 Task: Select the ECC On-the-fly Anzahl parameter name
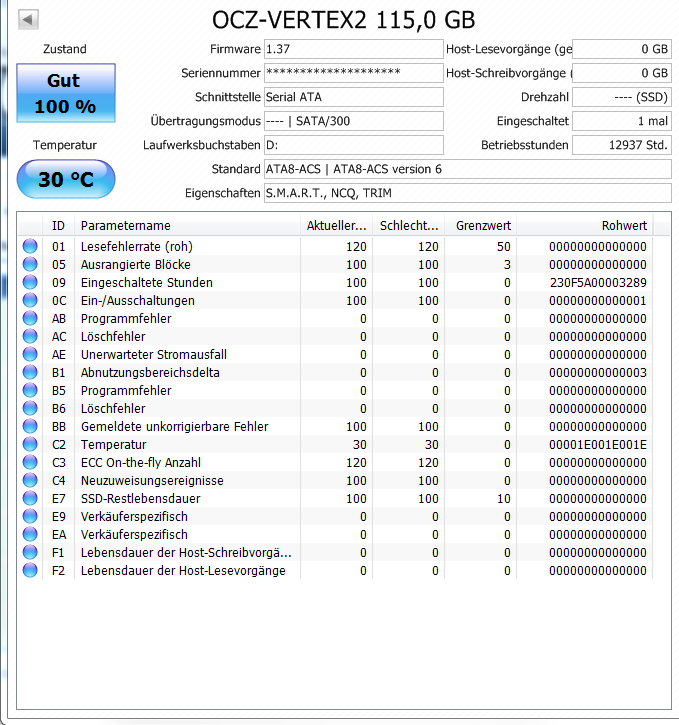(141, 463)
